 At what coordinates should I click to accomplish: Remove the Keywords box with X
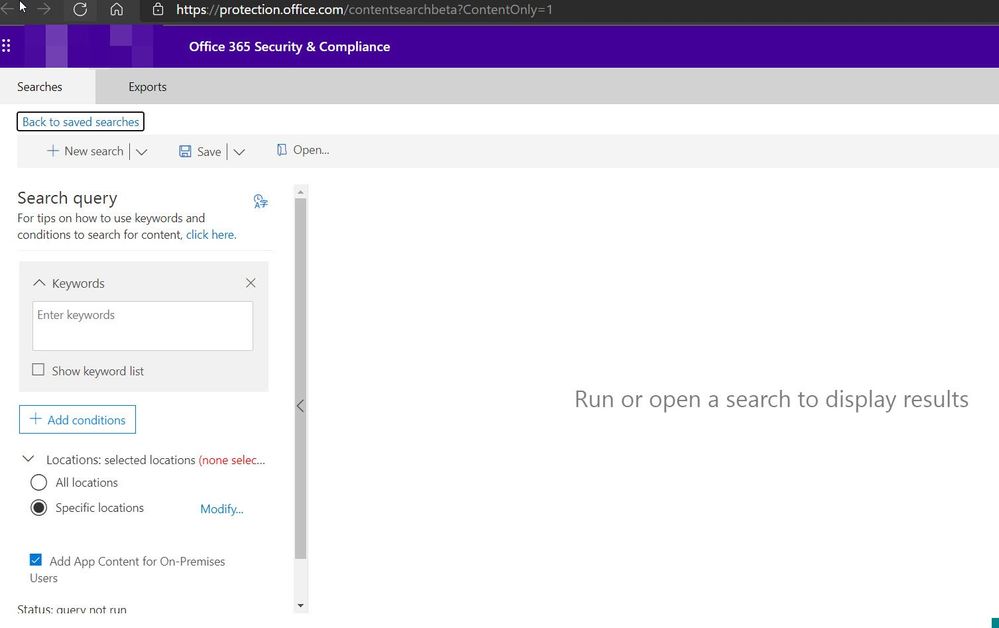(250, 283)
